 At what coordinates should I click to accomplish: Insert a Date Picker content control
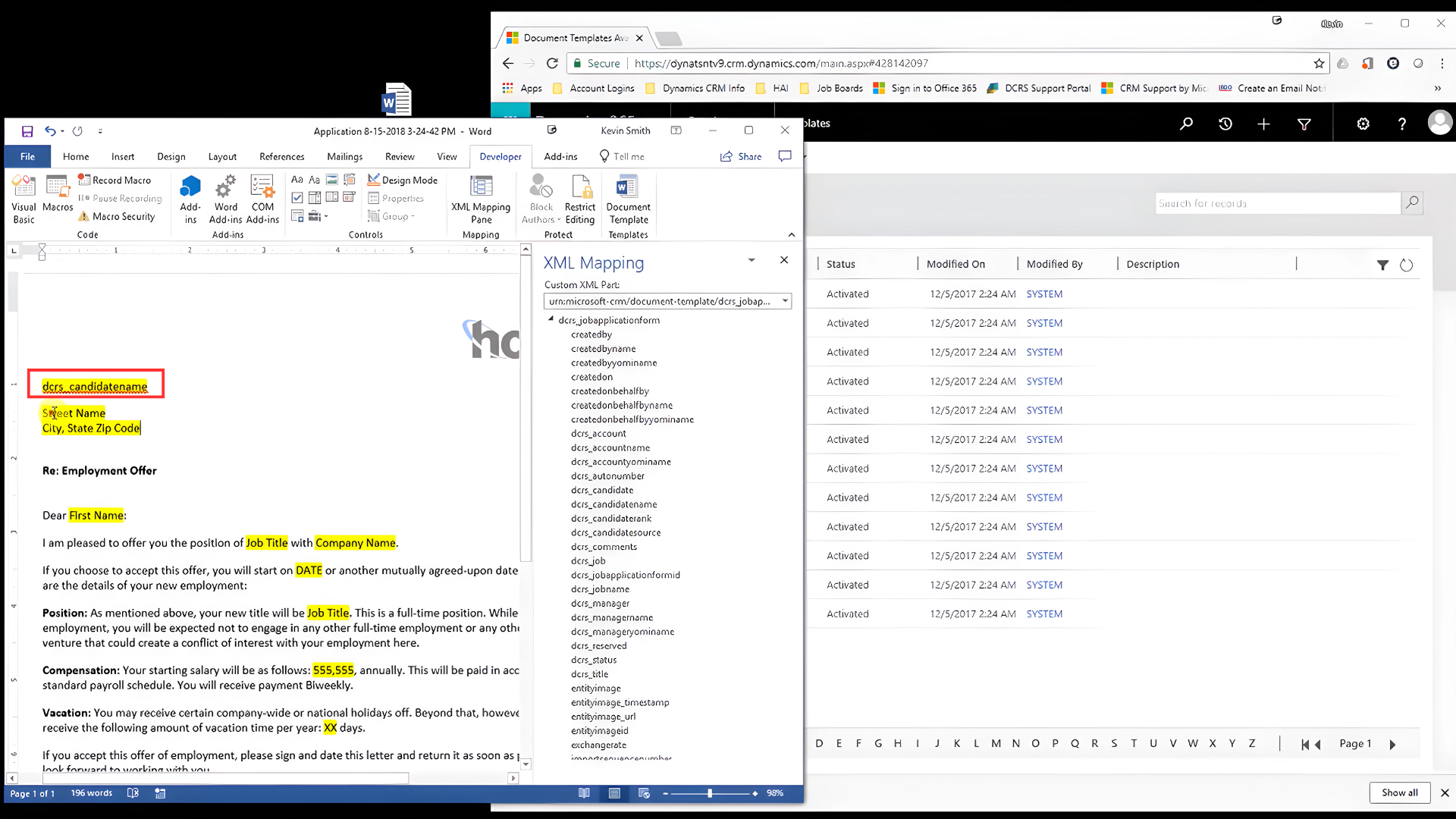[350, 197]
